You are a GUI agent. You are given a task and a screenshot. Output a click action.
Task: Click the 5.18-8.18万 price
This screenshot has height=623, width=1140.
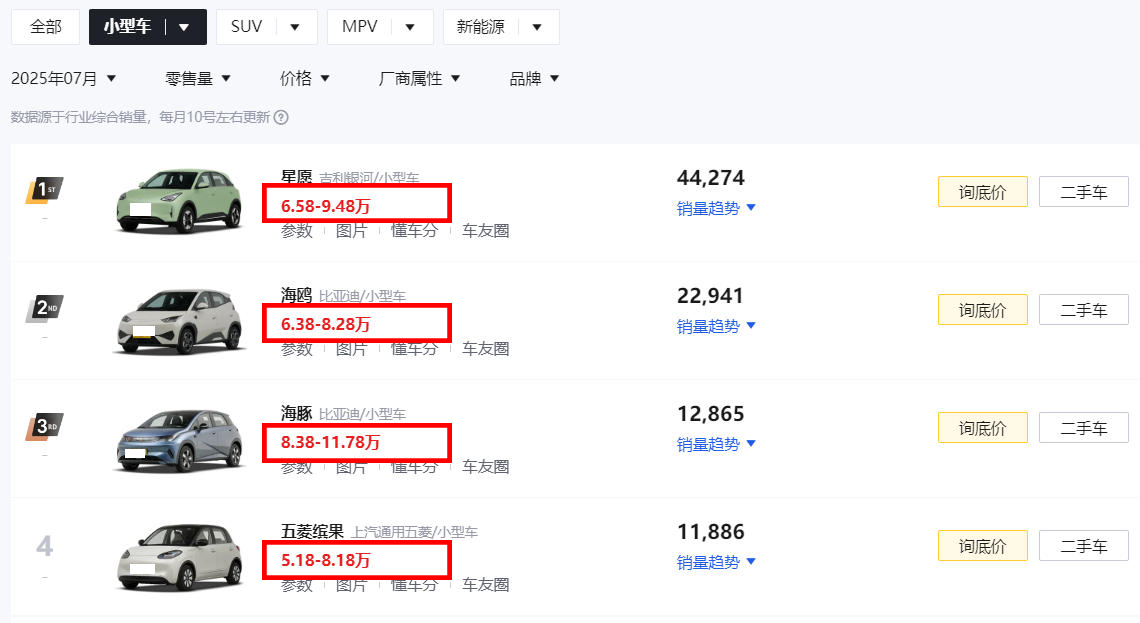pos(326,560)
